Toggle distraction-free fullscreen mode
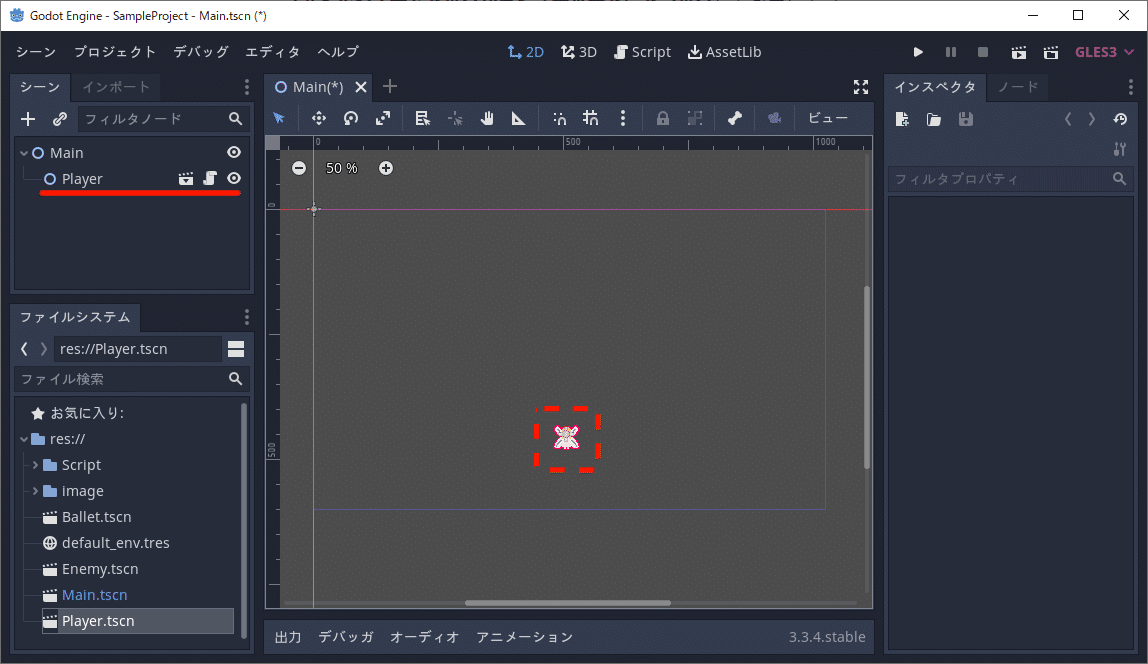The width and height of the screenshot is (1148, 664). [x=861, y=87]
